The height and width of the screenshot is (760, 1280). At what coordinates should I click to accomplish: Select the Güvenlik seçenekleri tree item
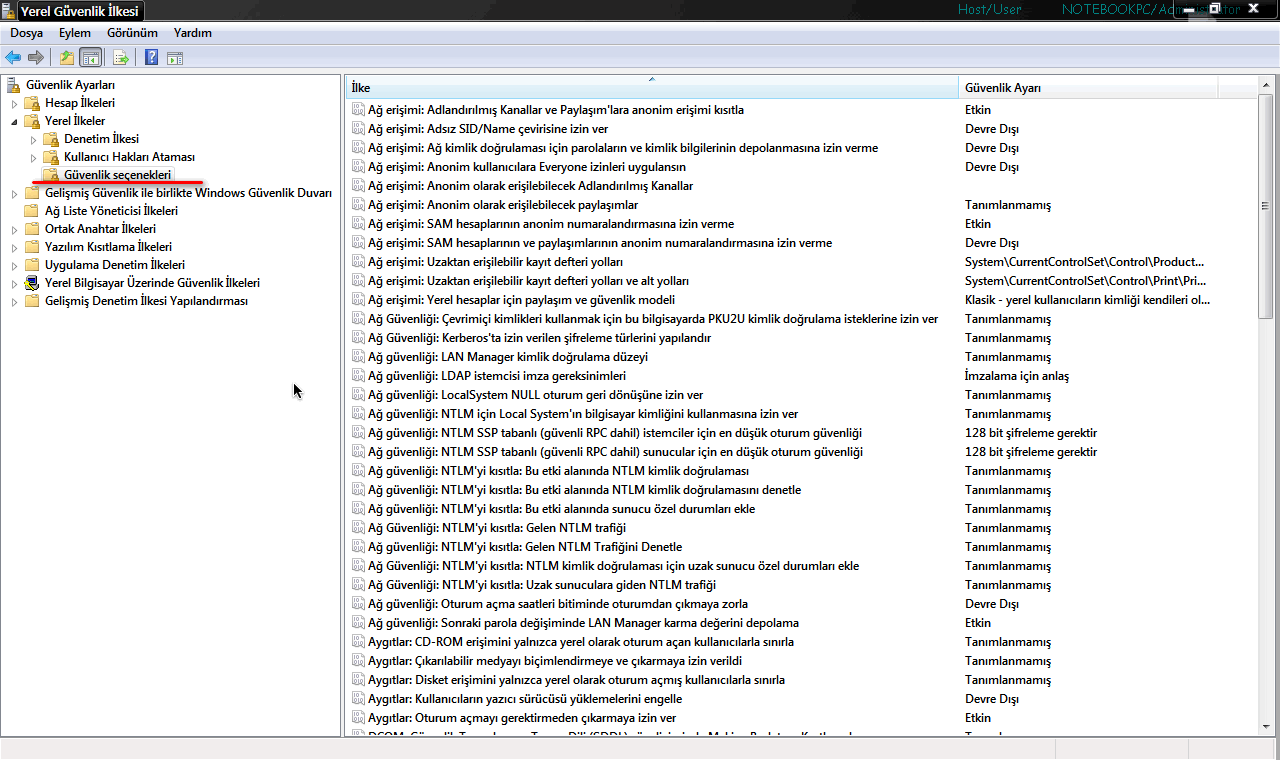[x=117, y=175]
